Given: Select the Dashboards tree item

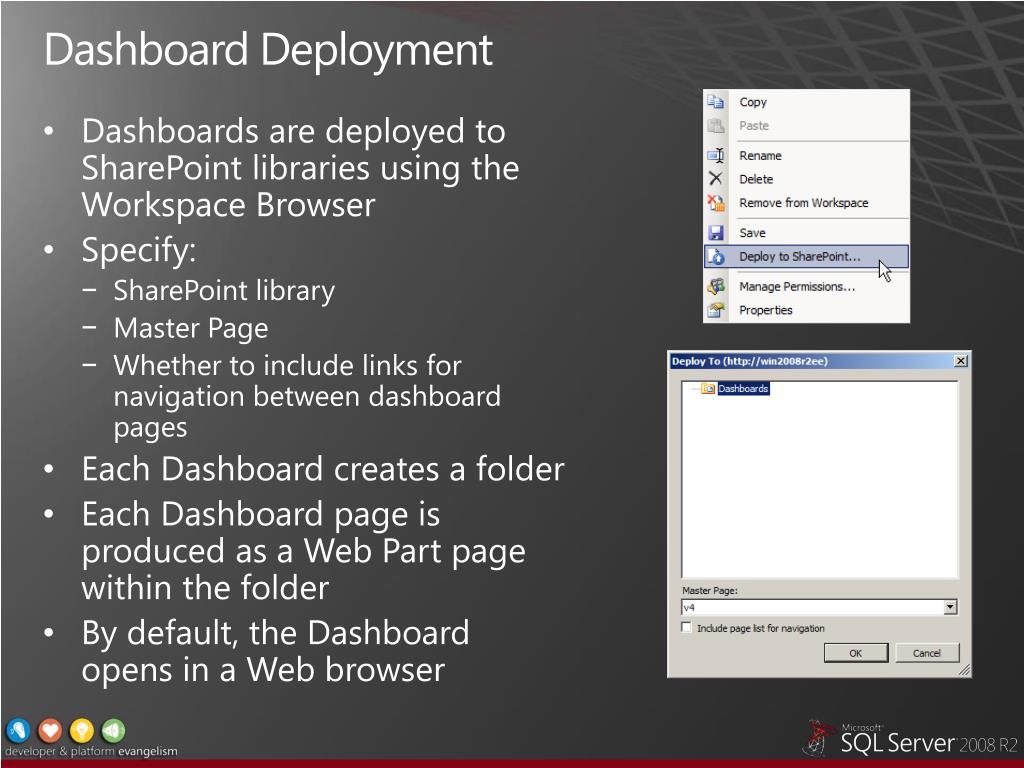Looking at the screenshot, I should [743, 389].
